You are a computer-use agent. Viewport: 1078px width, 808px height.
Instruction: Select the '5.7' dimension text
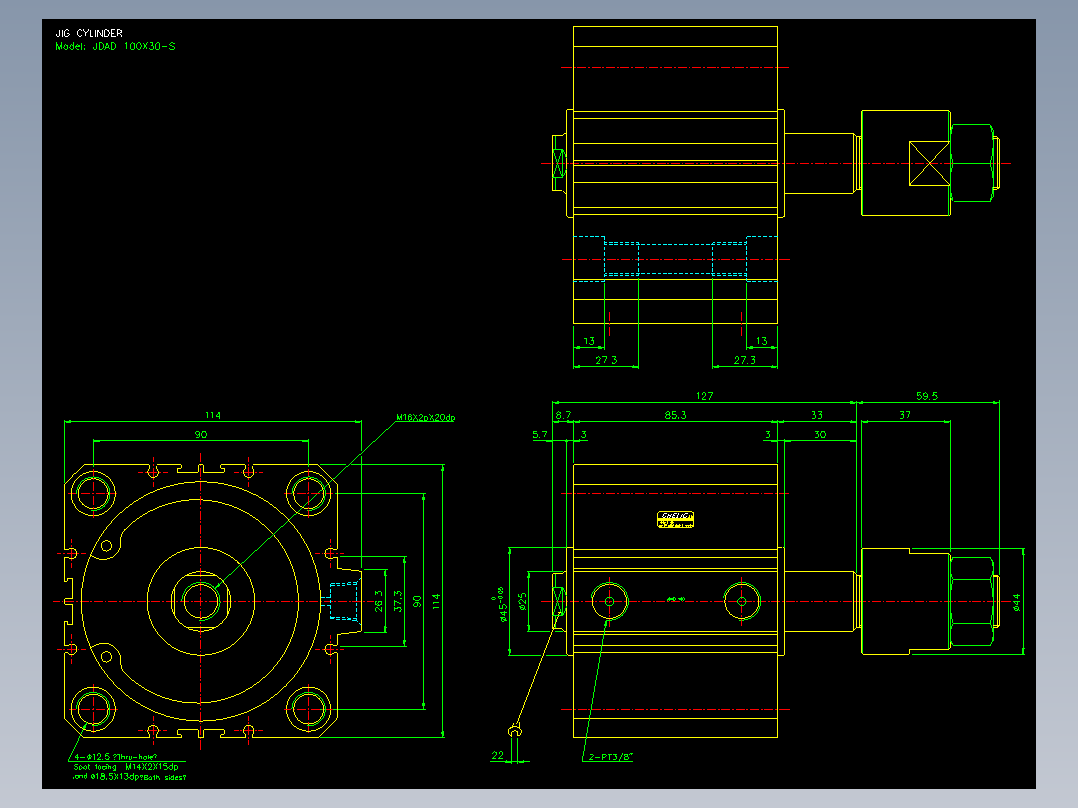tap(540, 435)
